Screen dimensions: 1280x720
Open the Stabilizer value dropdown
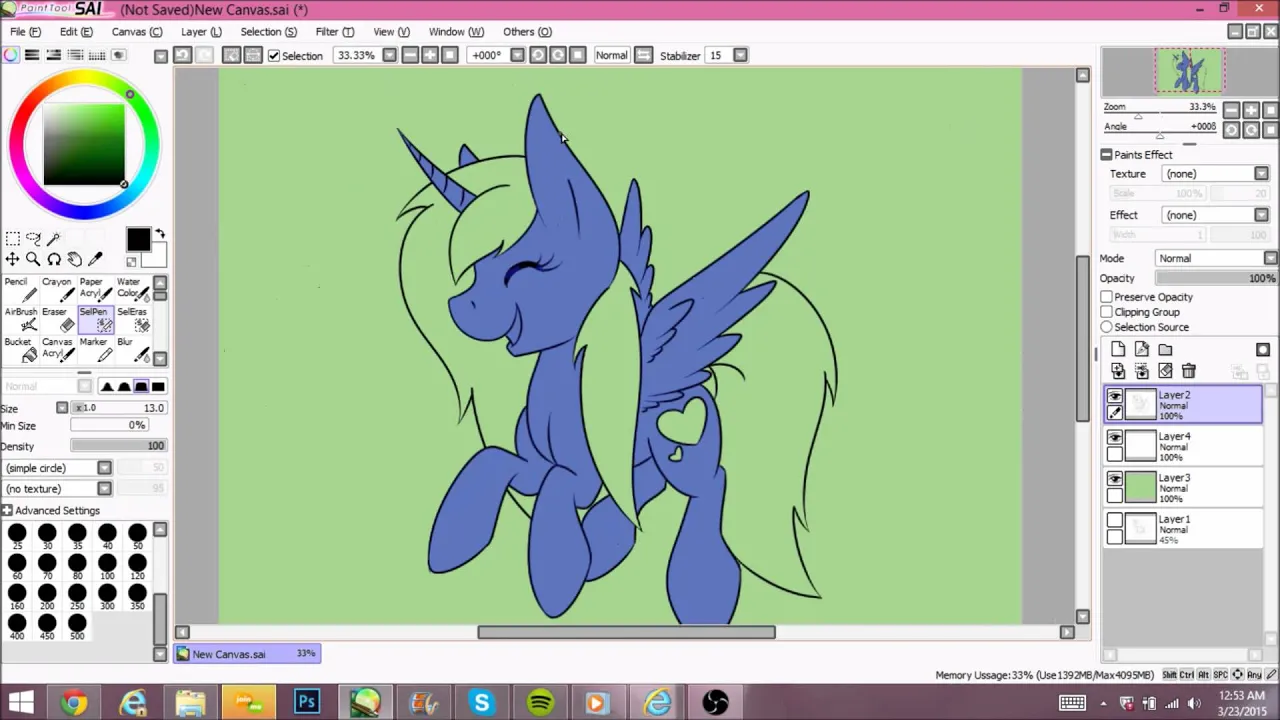[x=740, y=55]
